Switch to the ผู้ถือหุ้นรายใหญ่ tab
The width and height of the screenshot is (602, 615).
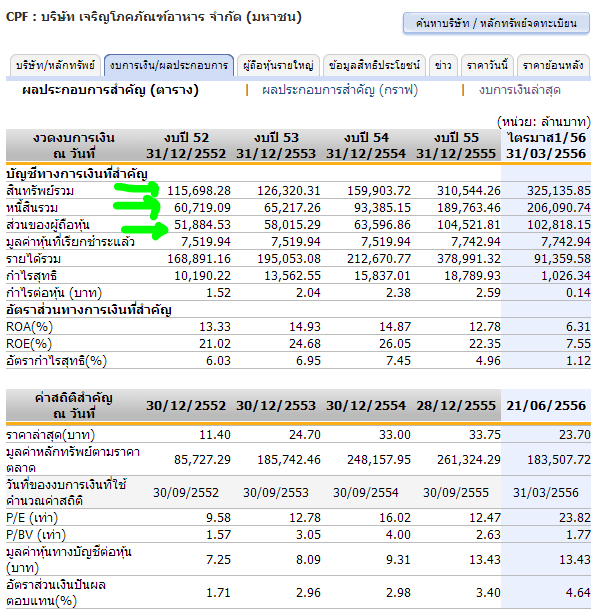coord(278,65)
